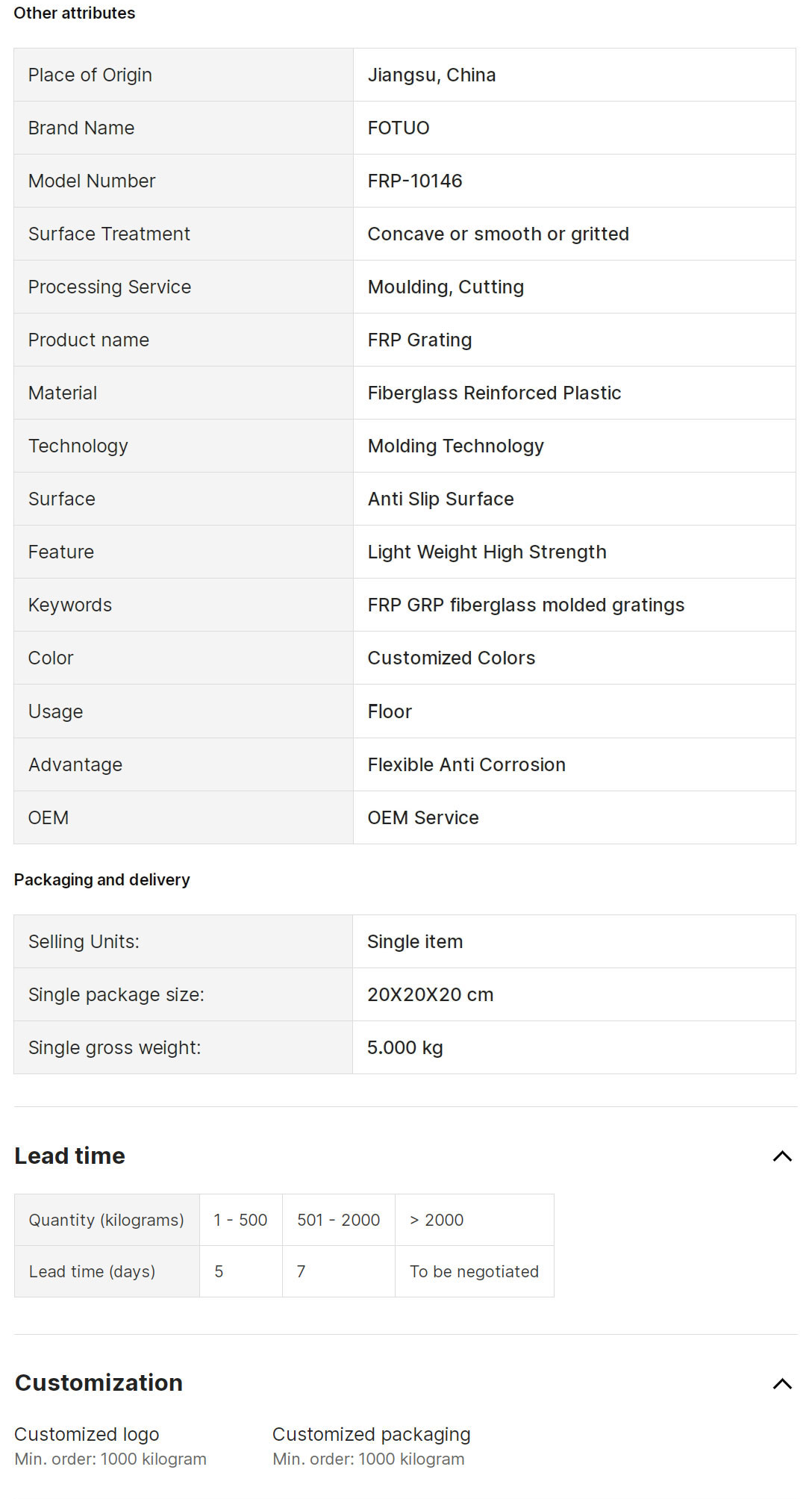Click the Customized packaging option

click(x=371, y=1435)
